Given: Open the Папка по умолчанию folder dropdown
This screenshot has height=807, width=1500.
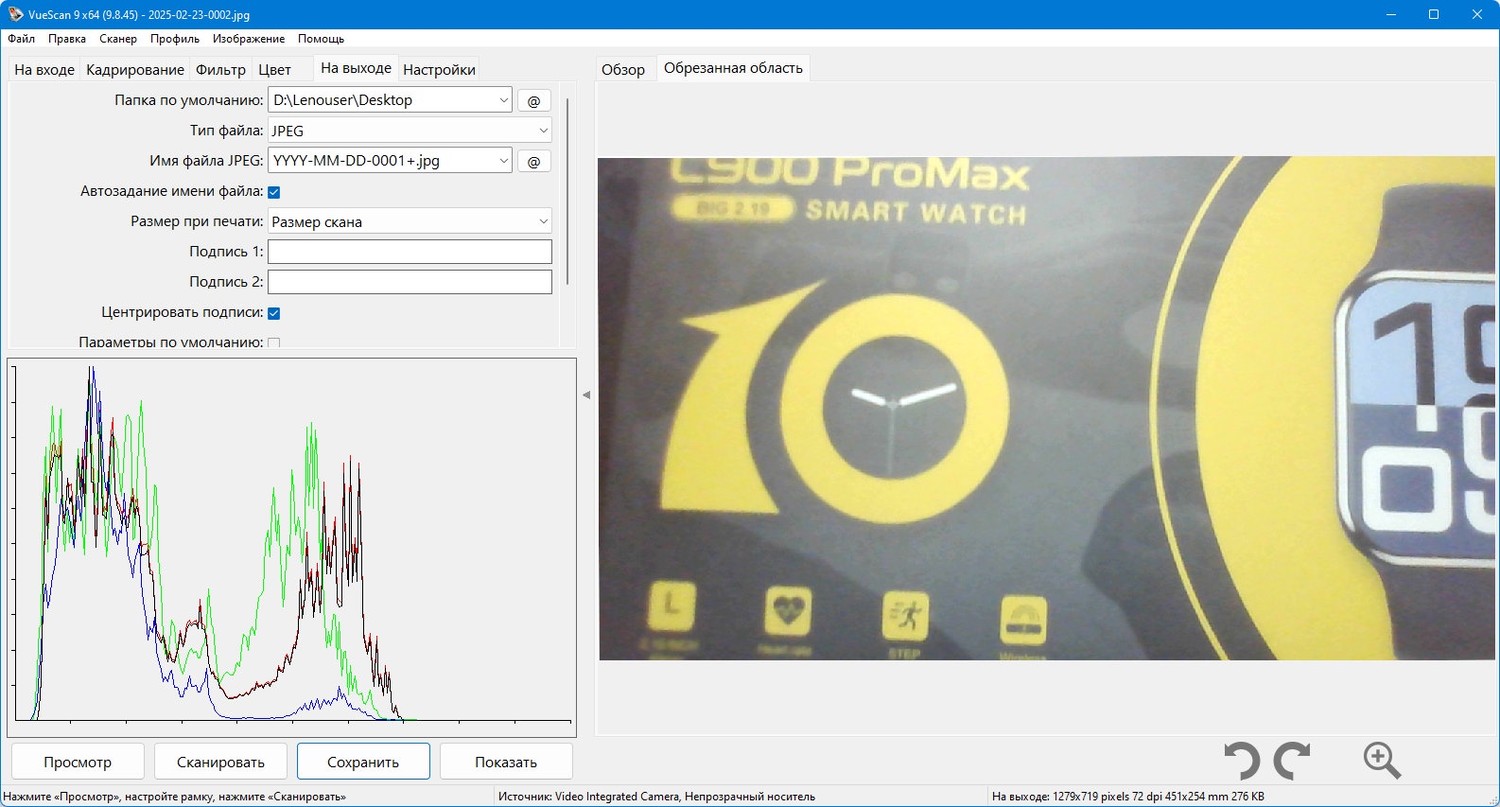Looking at the screenshot, I should tap(390, 100).
